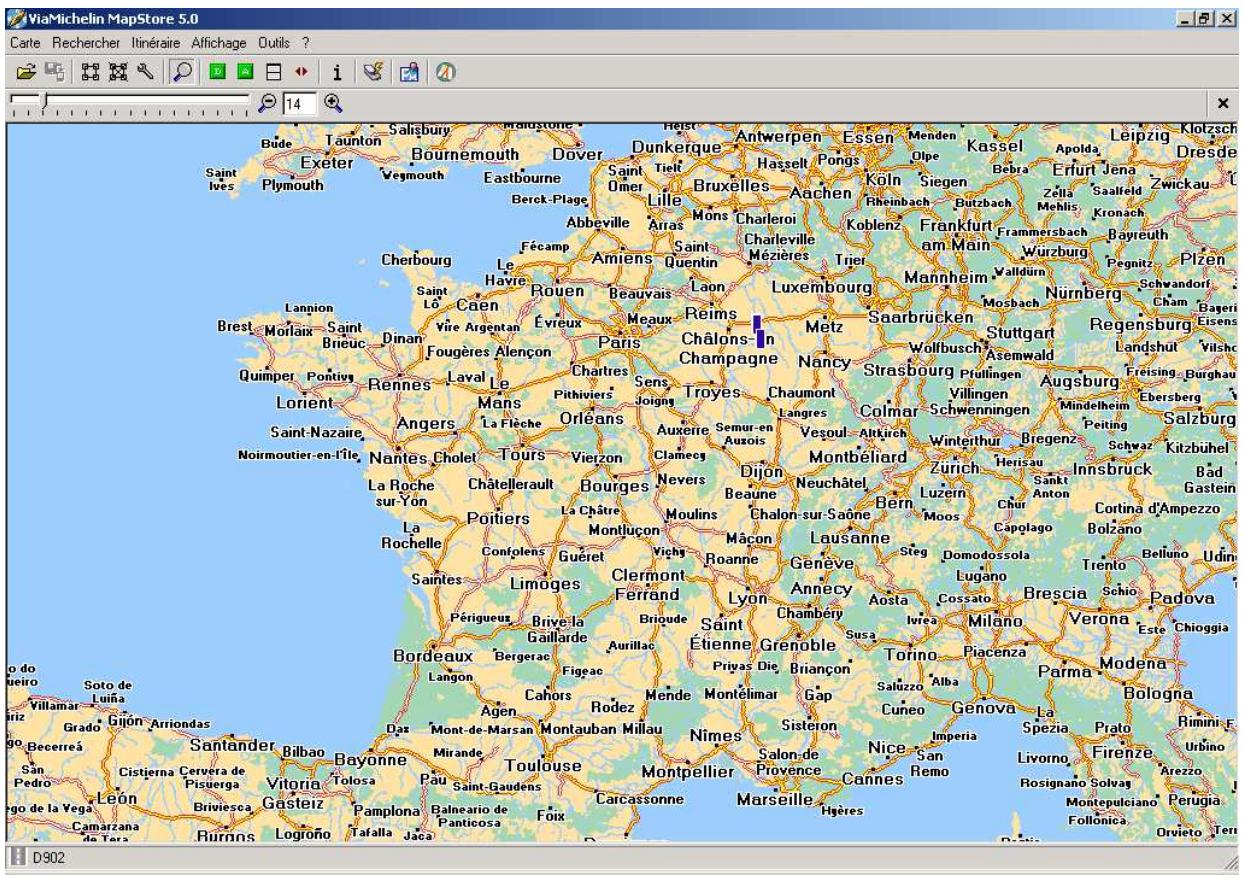Open the Outils menu
The width and height of the screenshot is (1243, 876).
(x=276, y=43)
